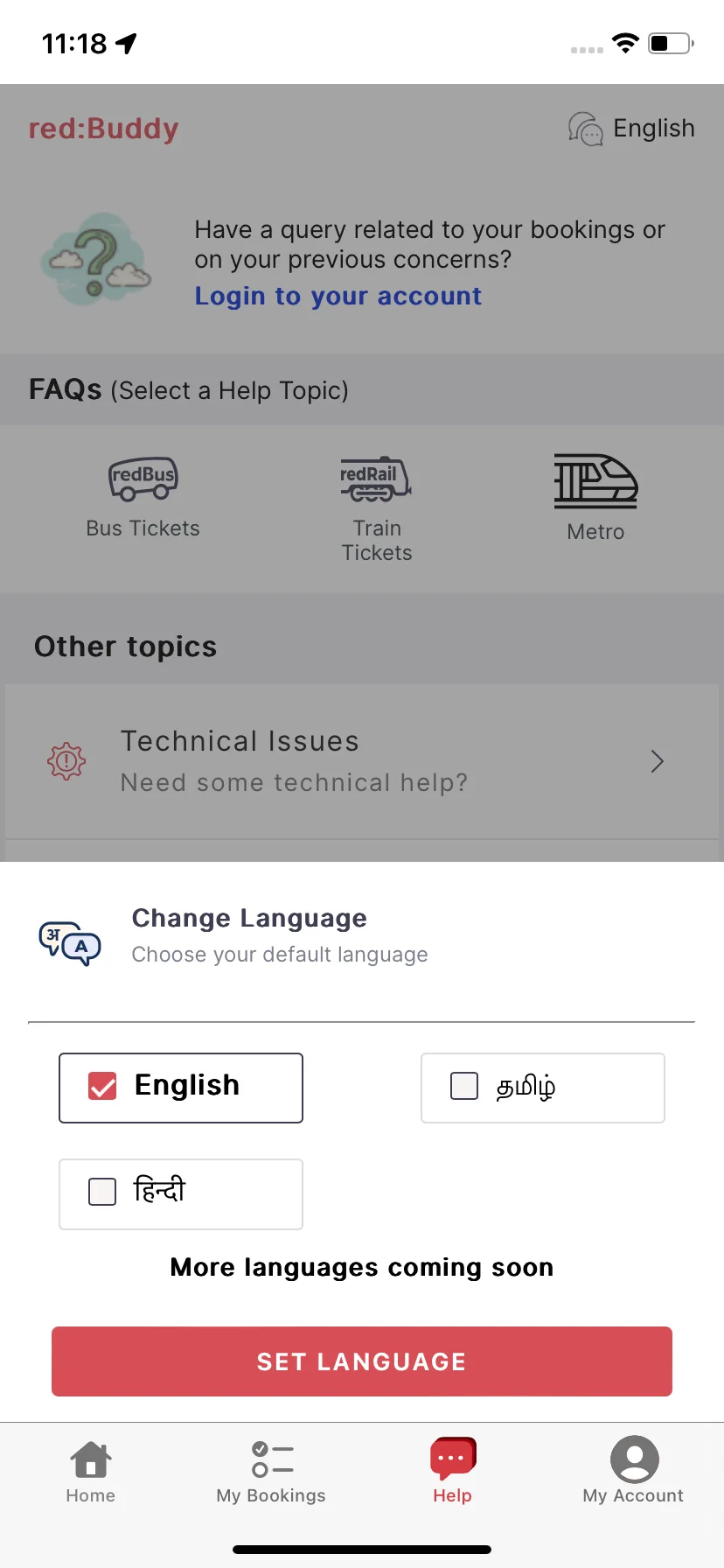
Task: Check the Tamil language checkbox
Action: (x=464, y=1086)
